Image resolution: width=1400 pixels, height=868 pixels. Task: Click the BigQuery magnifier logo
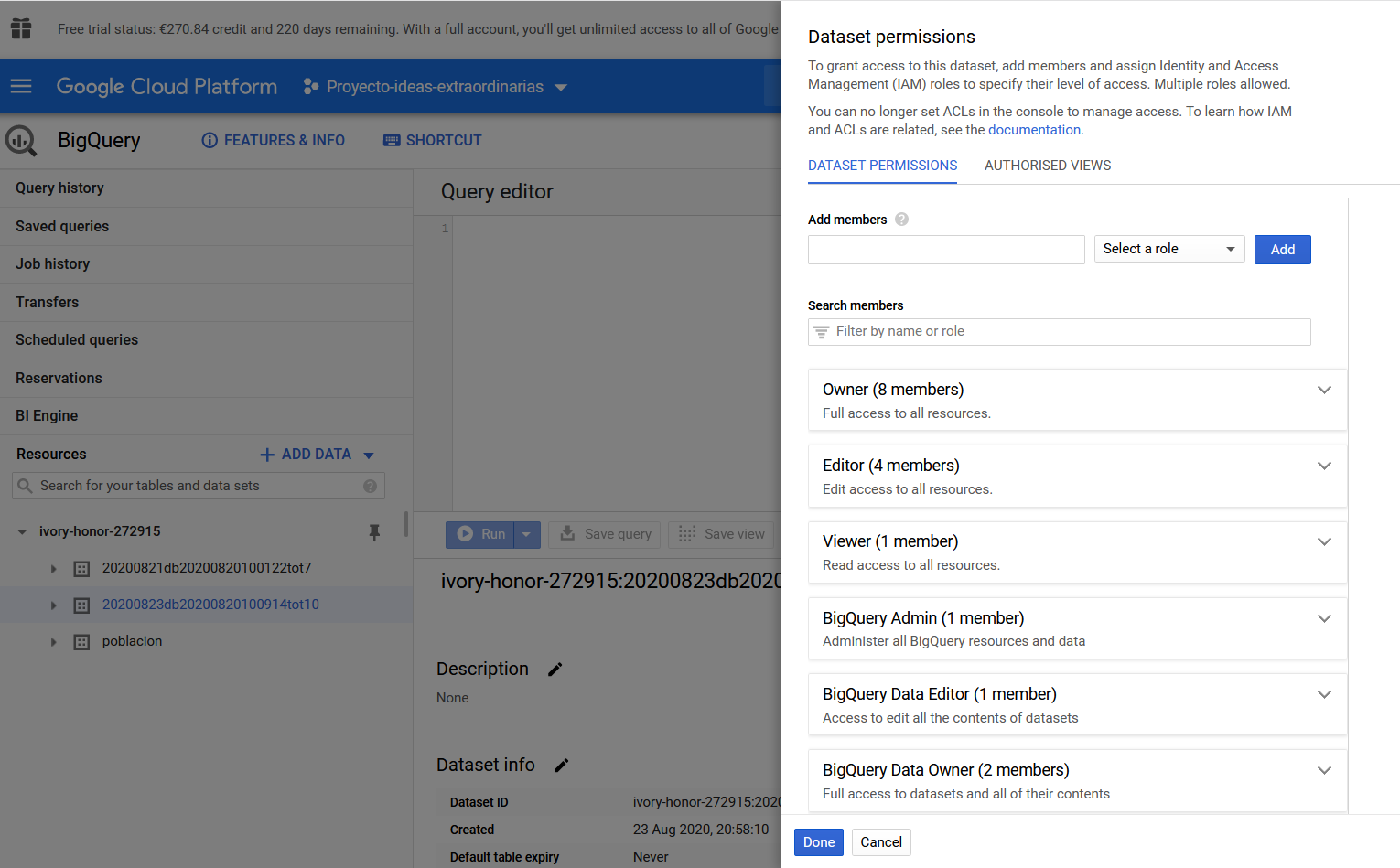click(x=21, y=141)
